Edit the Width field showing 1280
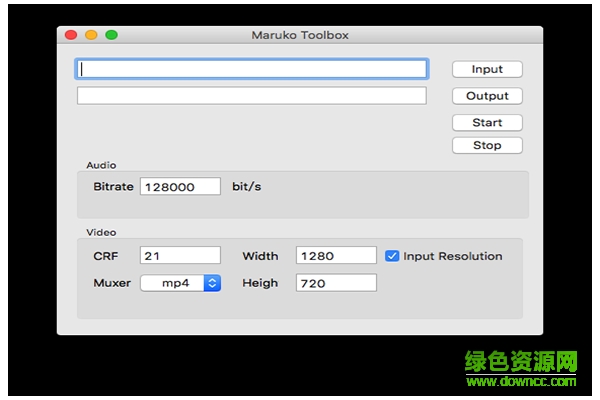This screenshot has height=400, width=600. tap(336, 256)
